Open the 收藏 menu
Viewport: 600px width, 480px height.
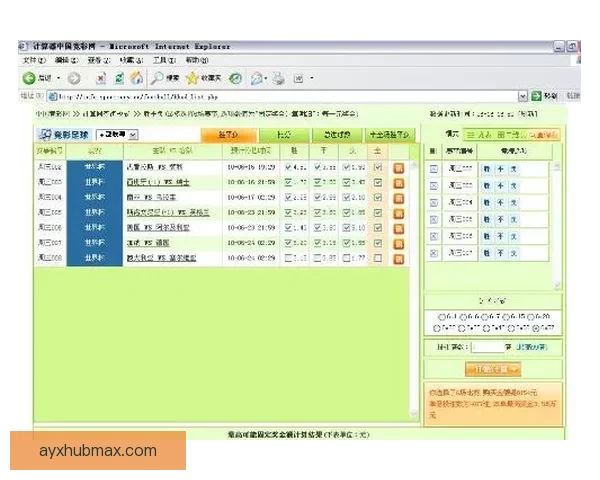coord(132,60)
